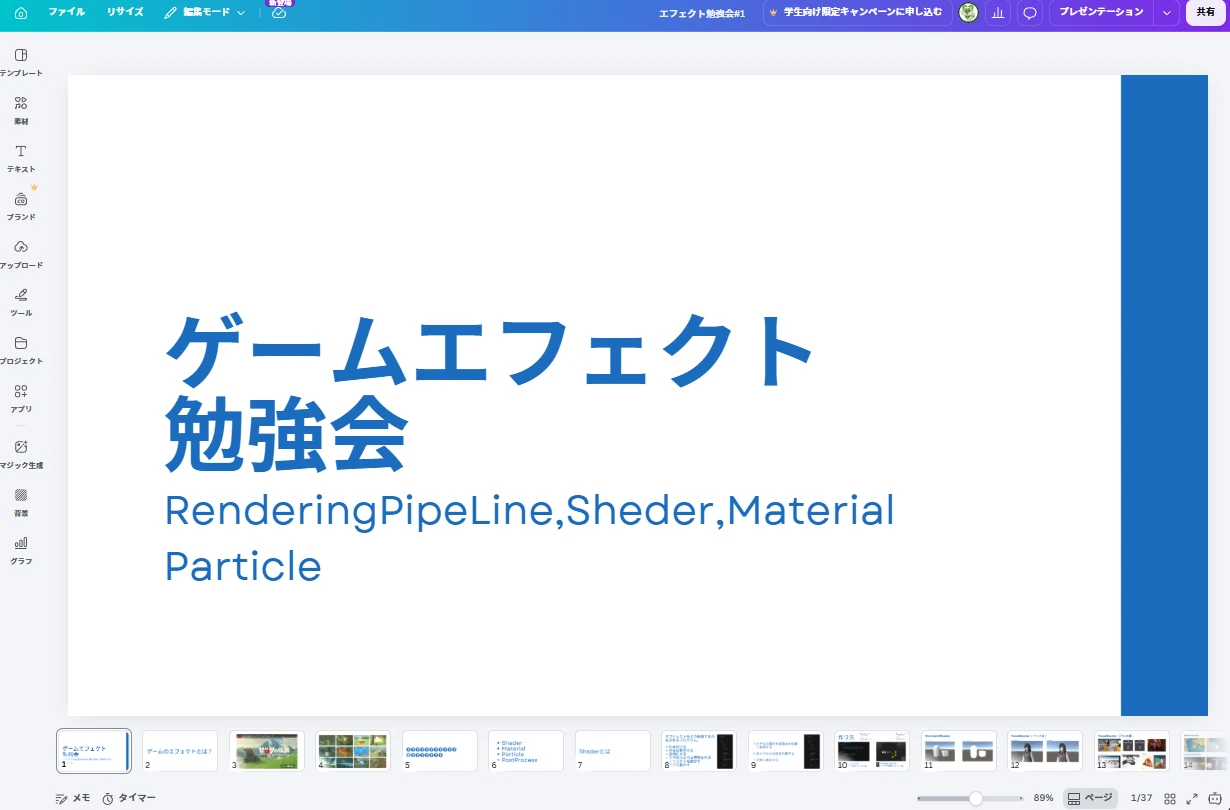Open the マジック生成 panel
The image size is (1230, 810).
point(21,454)
